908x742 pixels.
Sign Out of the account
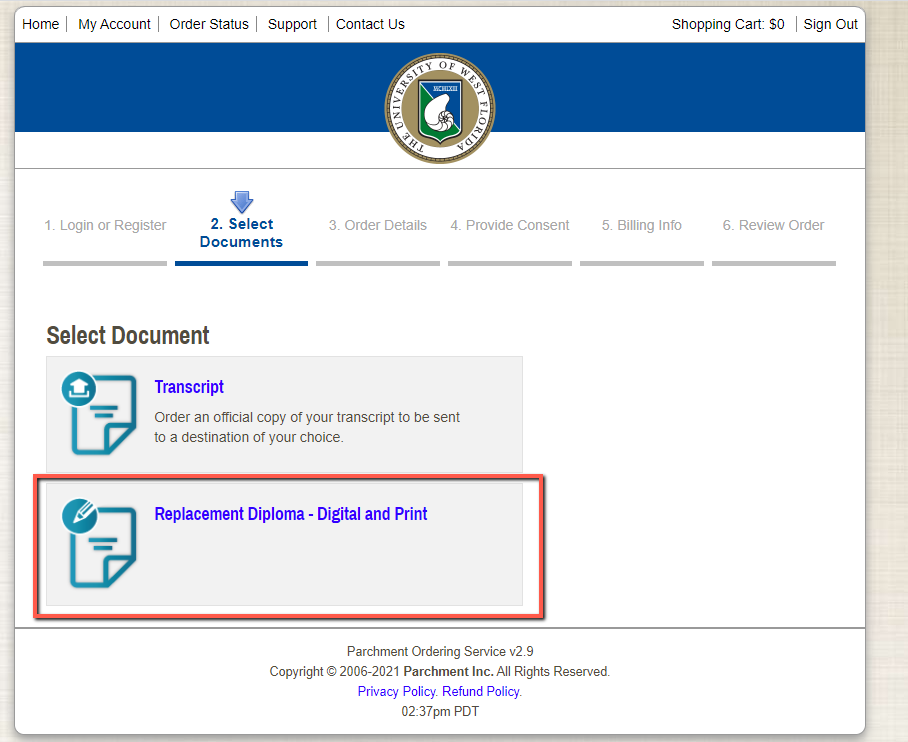pyautogui.click(x=830, y=24)
